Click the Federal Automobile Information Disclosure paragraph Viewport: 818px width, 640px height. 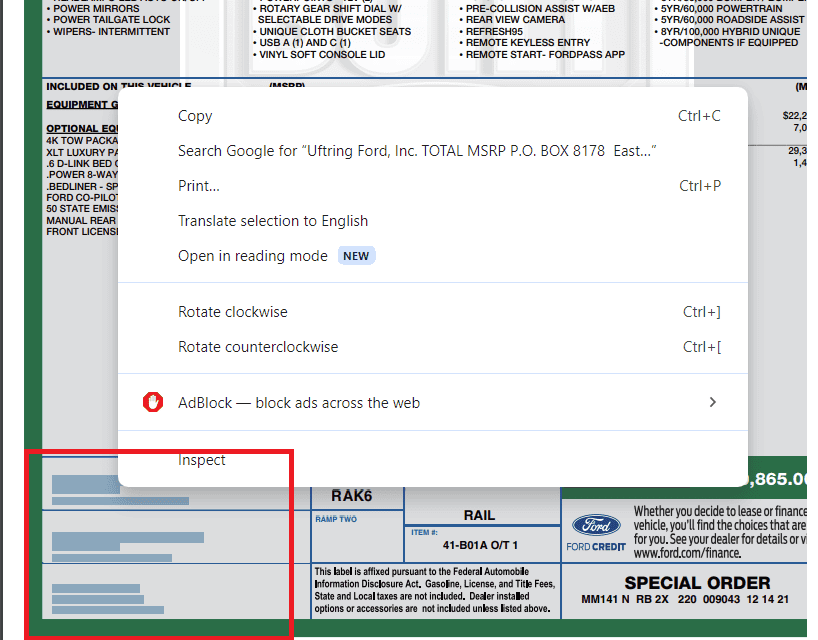pos(435,590)
